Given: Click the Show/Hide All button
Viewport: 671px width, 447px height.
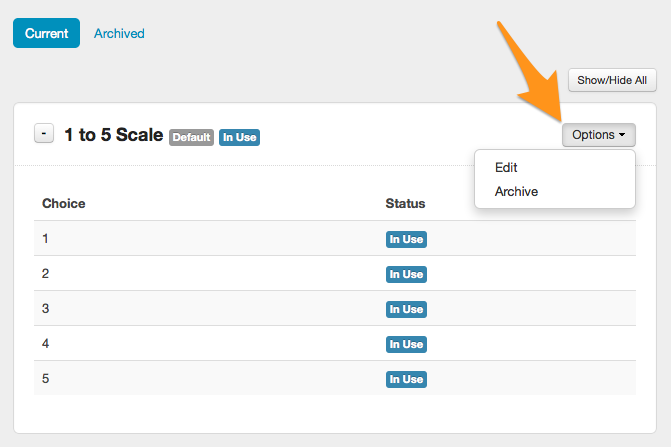Looking at the screenshot, I should tap(612, 80).
